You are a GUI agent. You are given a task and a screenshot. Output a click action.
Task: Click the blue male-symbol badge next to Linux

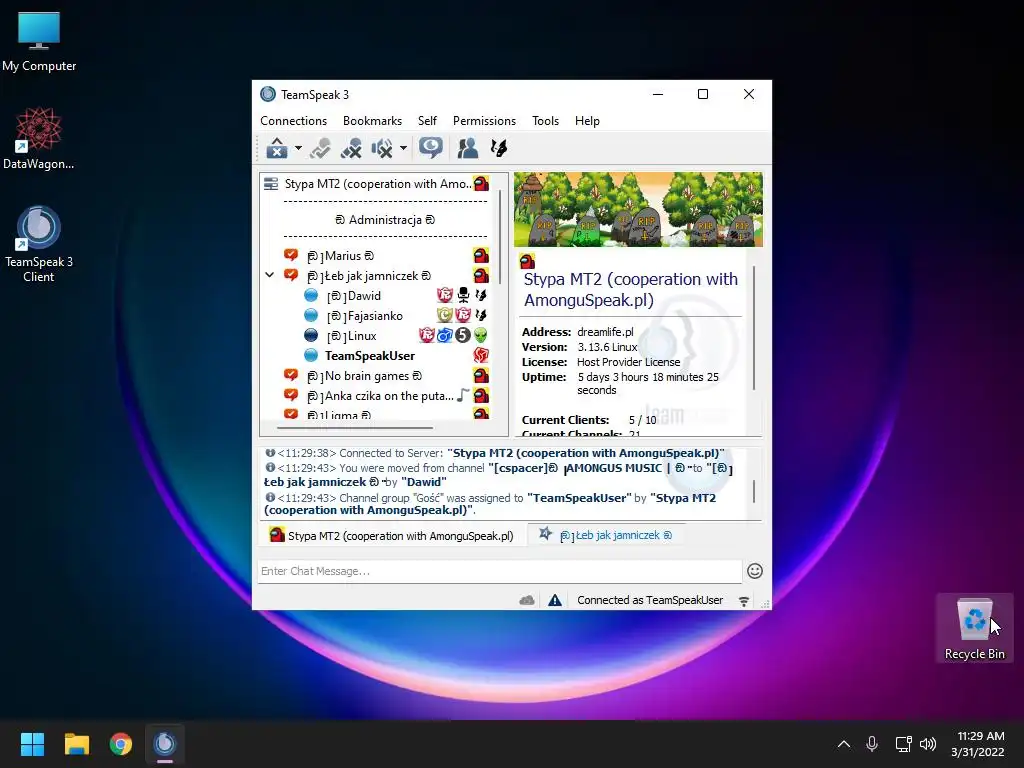445,336
